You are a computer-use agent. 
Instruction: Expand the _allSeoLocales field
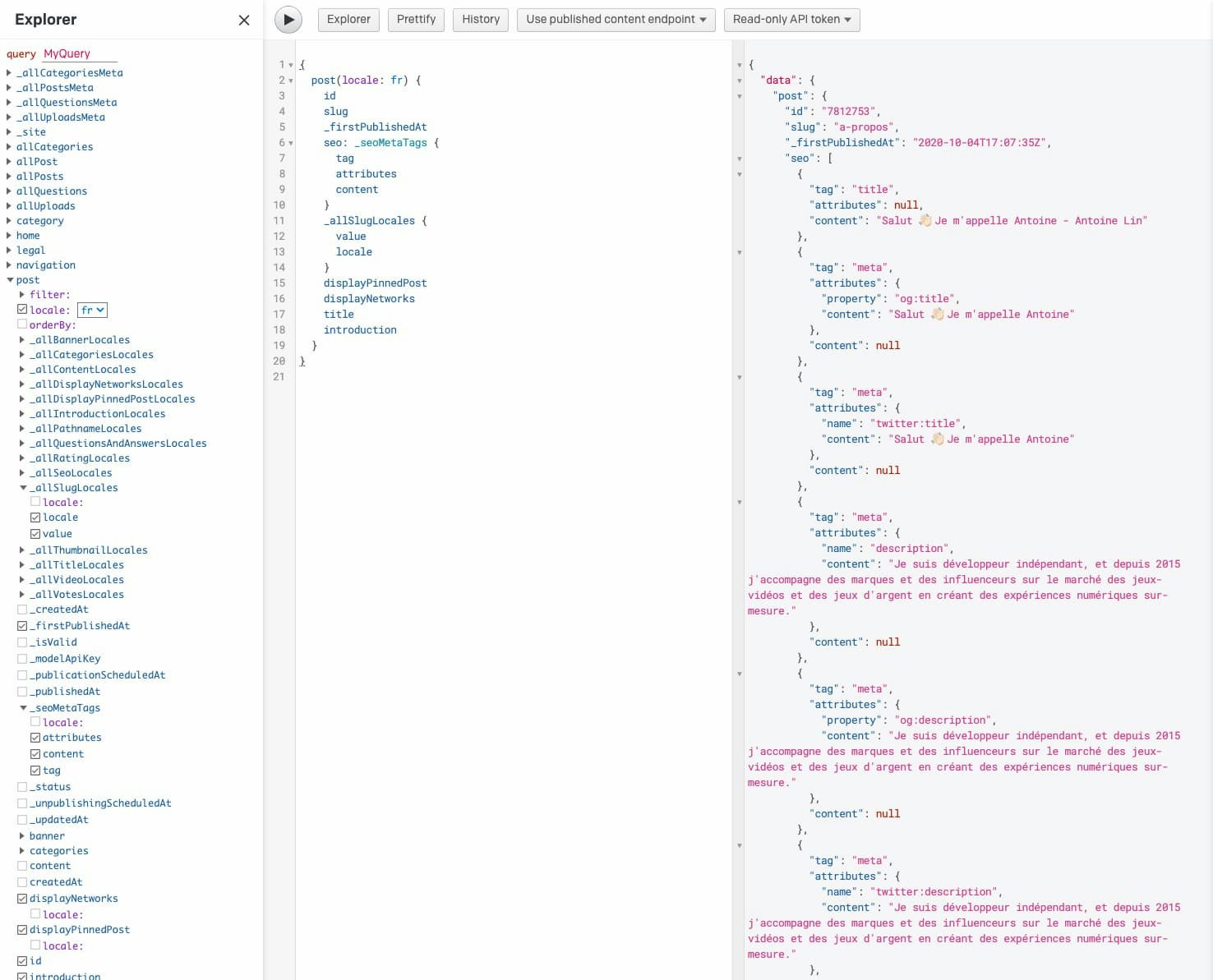(x=22, y=472)
